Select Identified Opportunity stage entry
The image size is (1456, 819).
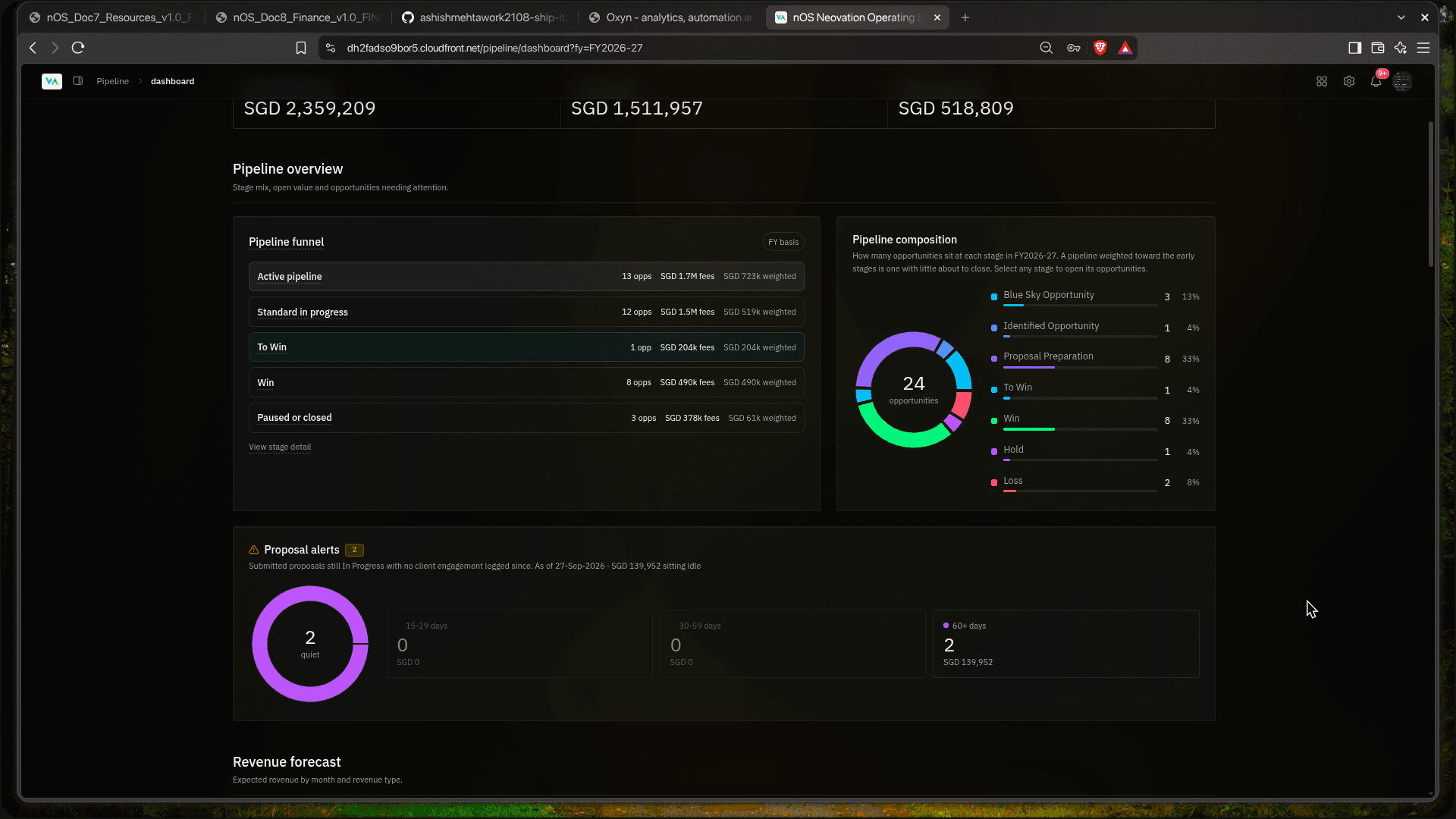1095,328
